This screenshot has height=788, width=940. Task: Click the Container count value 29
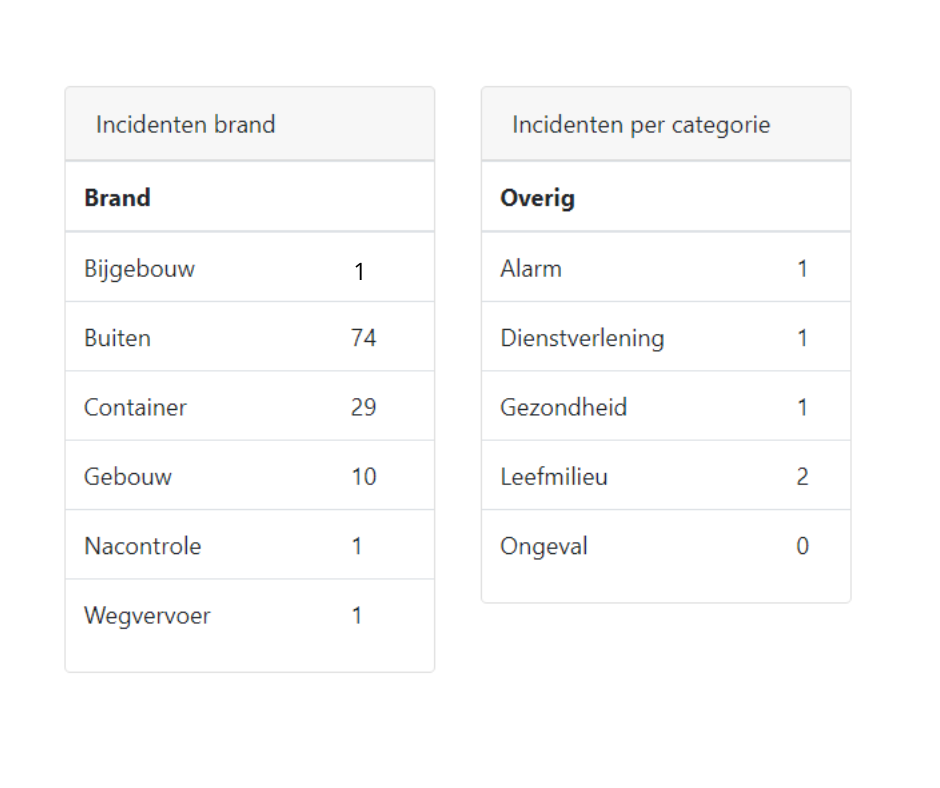tap(363, 407)
